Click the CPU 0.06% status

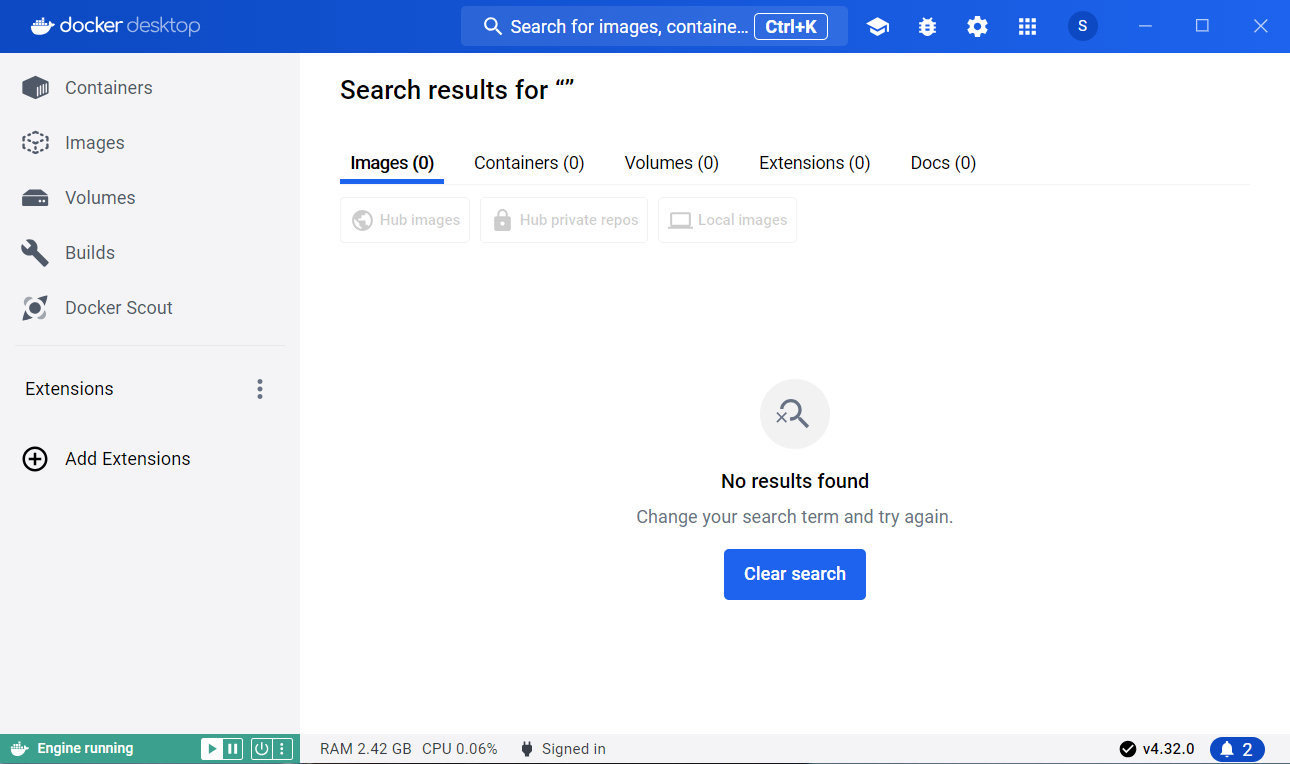[460, 749]
